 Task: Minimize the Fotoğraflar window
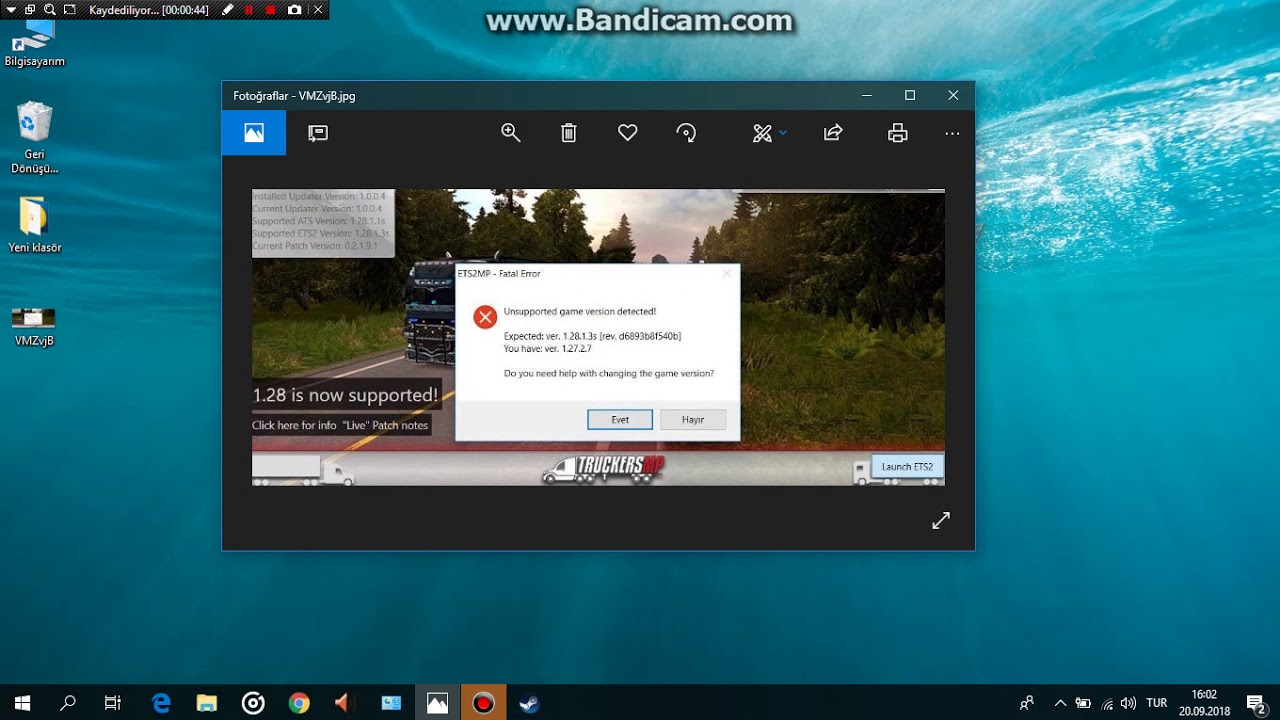point(867,95)
